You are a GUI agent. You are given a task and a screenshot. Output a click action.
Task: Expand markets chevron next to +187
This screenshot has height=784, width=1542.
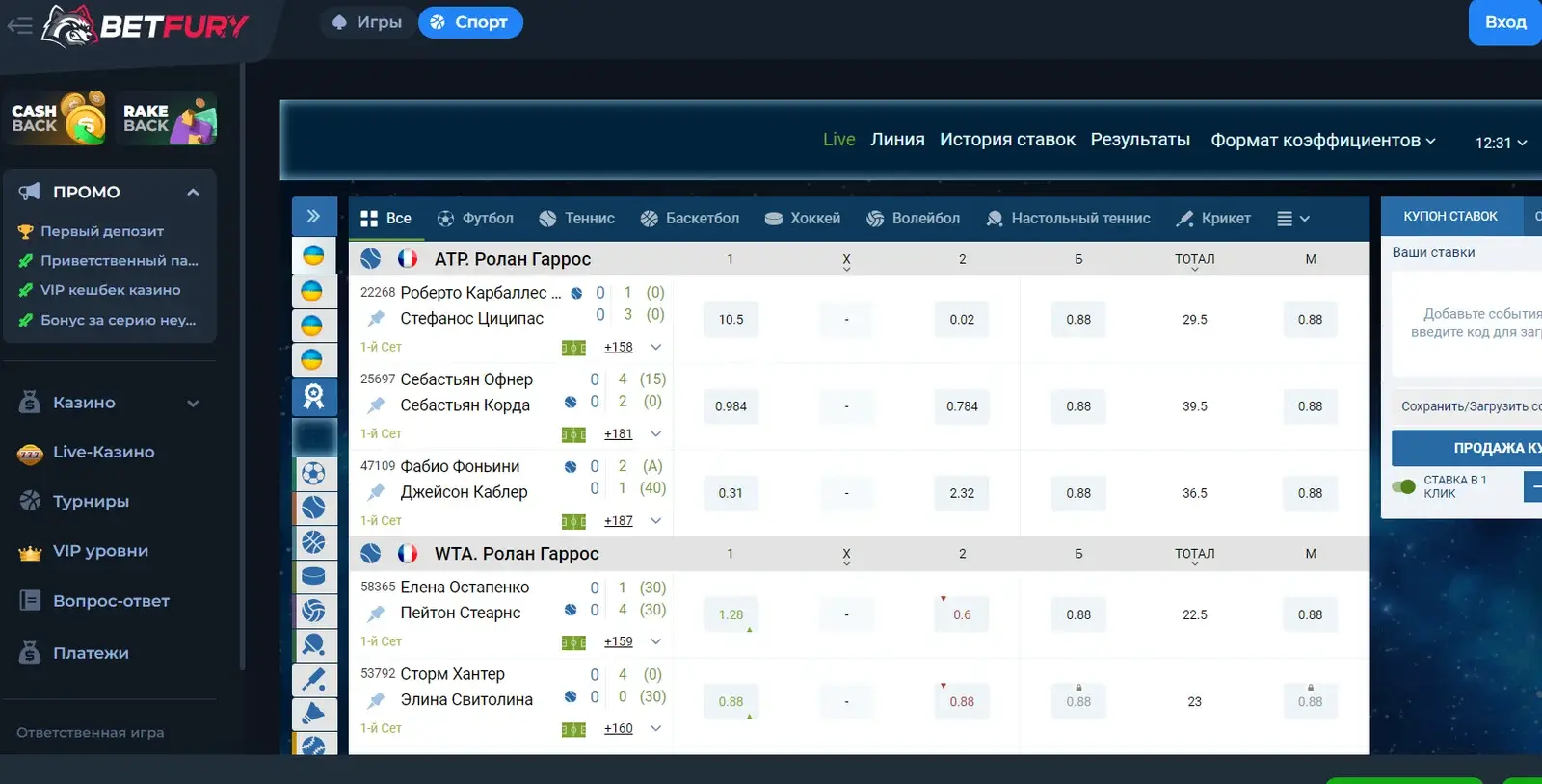click(x=656, y=520)
